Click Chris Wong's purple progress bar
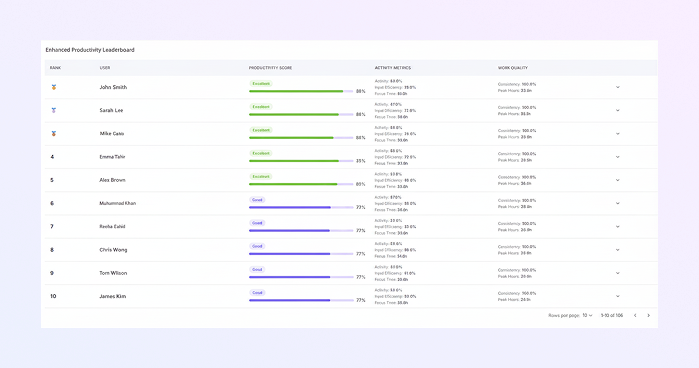The image size is (699, 368). [x=301, y=254]
